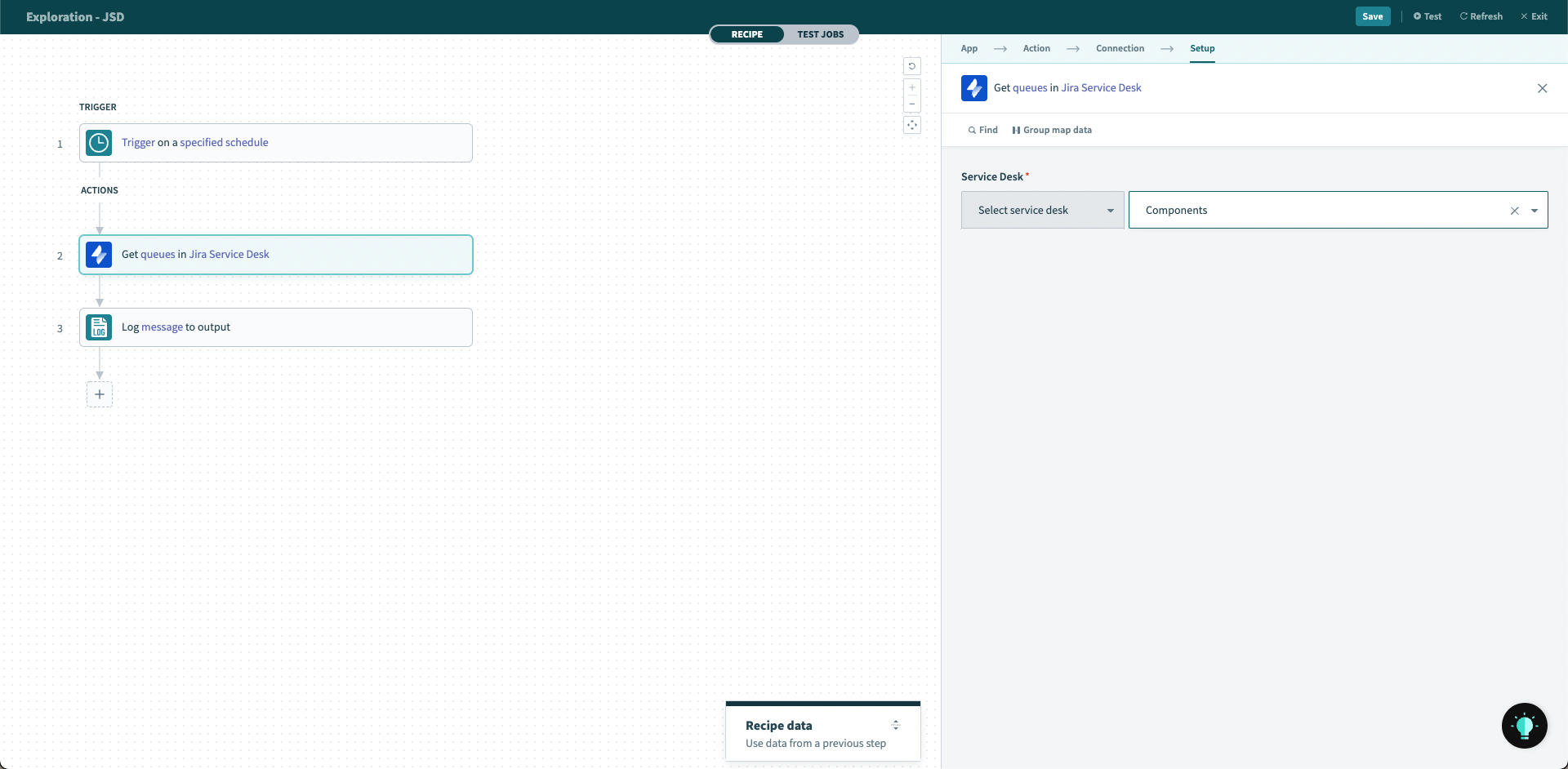Zoom in on the recipe canvas
Image resolution: width=1568 pixels, height=769 pixels.
[x=912, y=87]
